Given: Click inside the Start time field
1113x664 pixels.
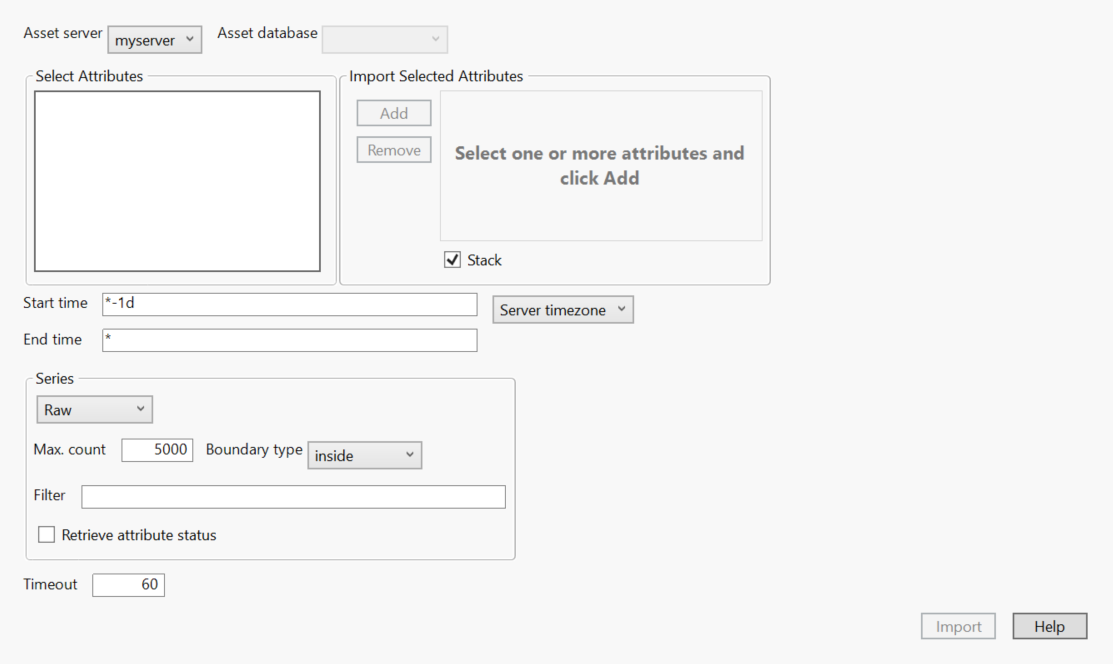Looking at the screenshot, I should pos(289,304).
